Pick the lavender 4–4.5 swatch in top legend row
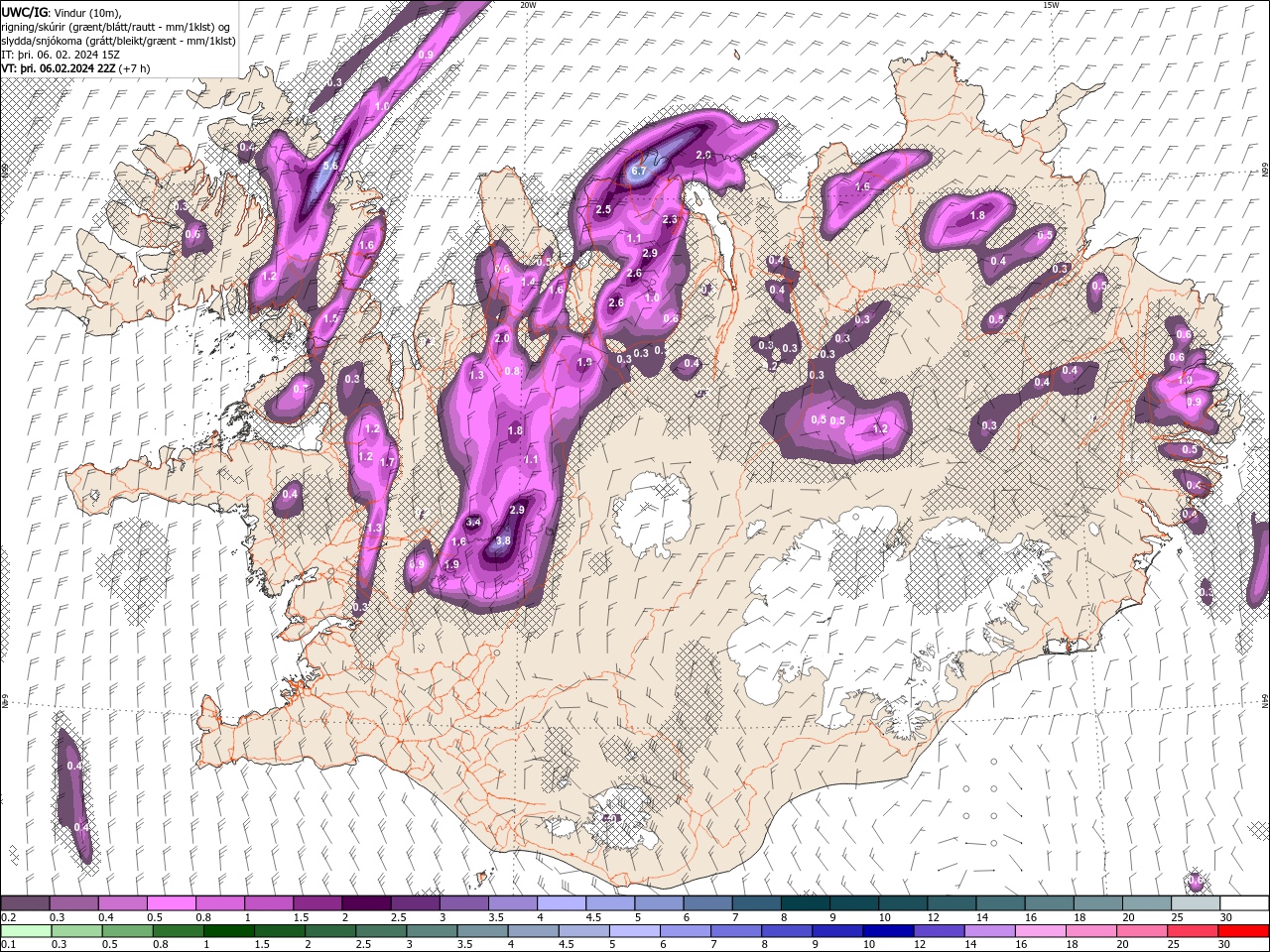 coord(561,903)
